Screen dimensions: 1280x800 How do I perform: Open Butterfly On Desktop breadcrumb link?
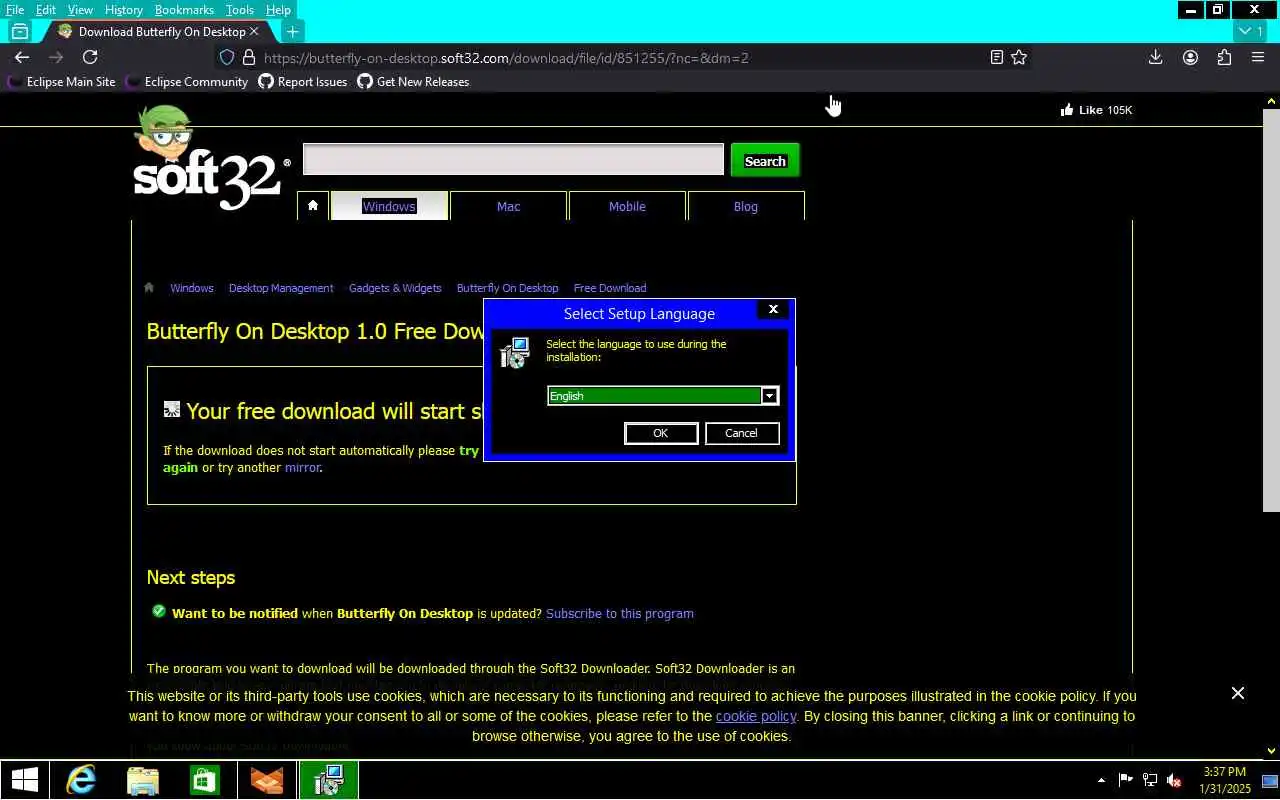click(507, 288)
